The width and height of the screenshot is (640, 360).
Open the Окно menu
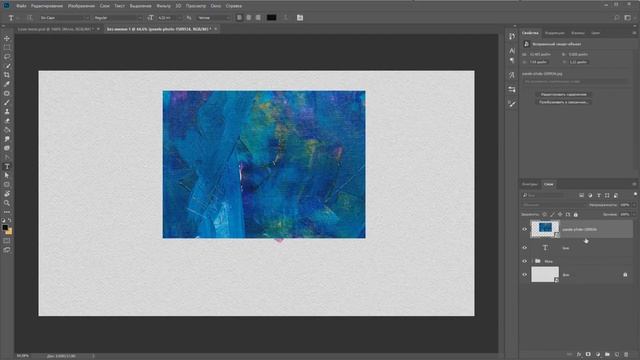tap(216, 6)
